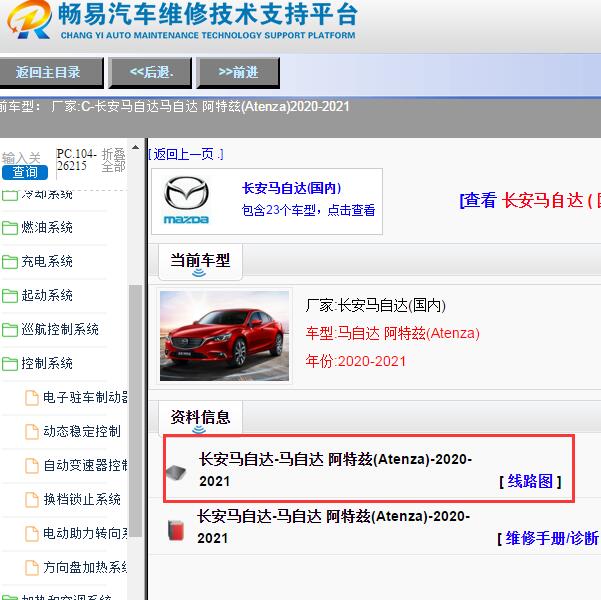Click the 自动变速器控制 document icon
This screenshot has height=600, width=601.
[x=32, y=465]
